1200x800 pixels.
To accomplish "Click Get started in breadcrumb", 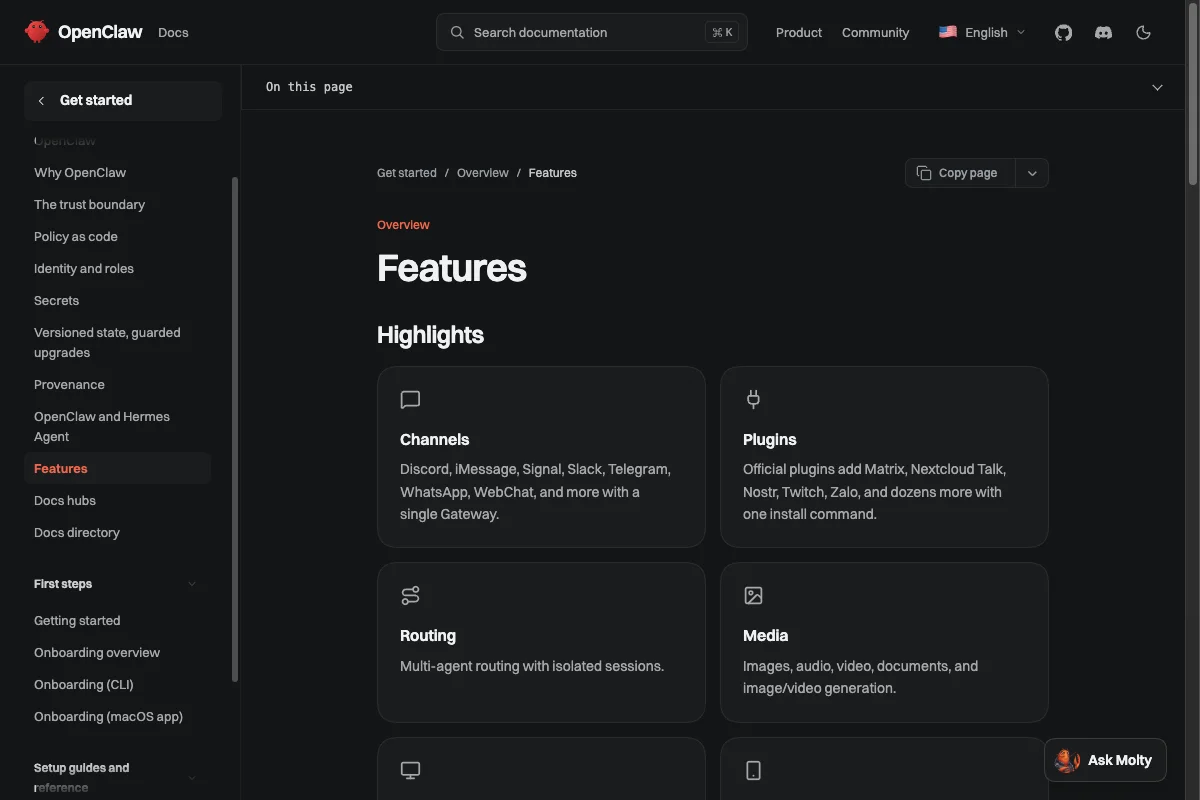I will tap(407, 173).
